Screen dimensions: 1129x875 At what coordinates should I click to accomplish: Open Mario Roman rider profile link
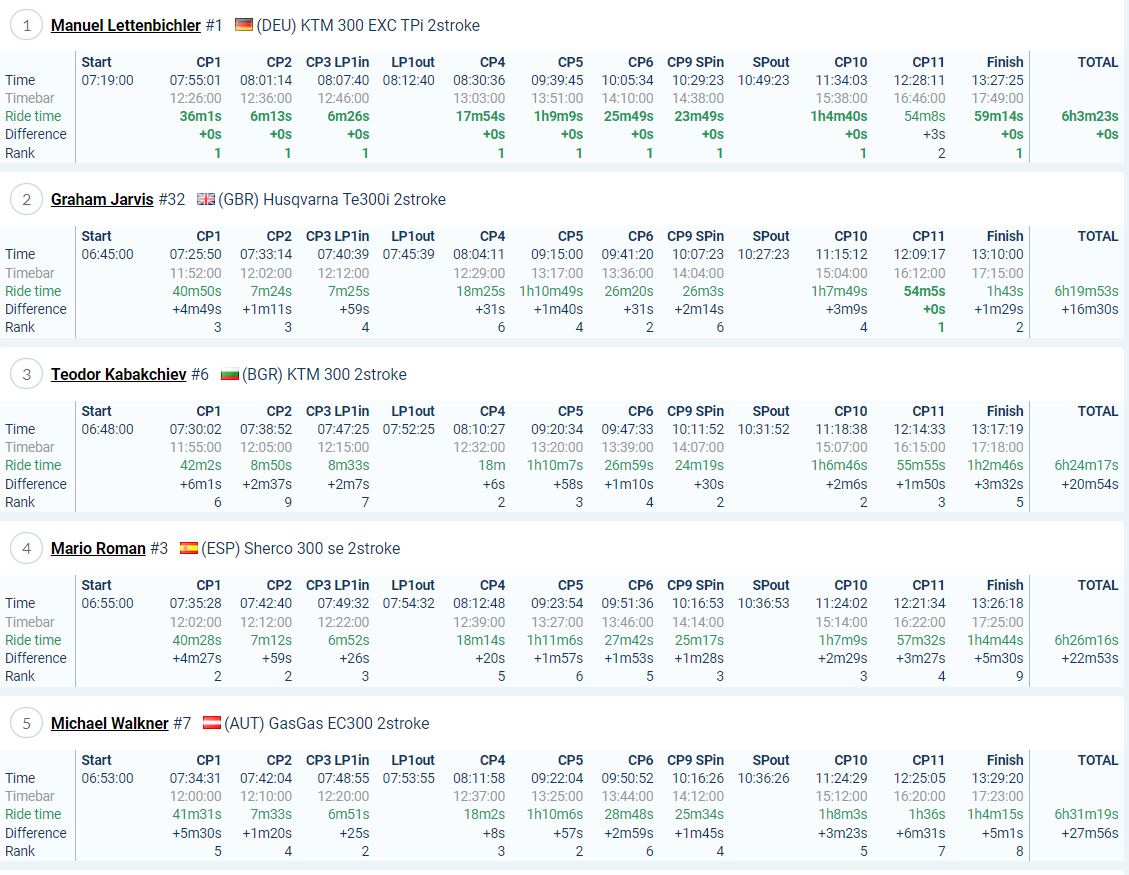click(98, 549)
